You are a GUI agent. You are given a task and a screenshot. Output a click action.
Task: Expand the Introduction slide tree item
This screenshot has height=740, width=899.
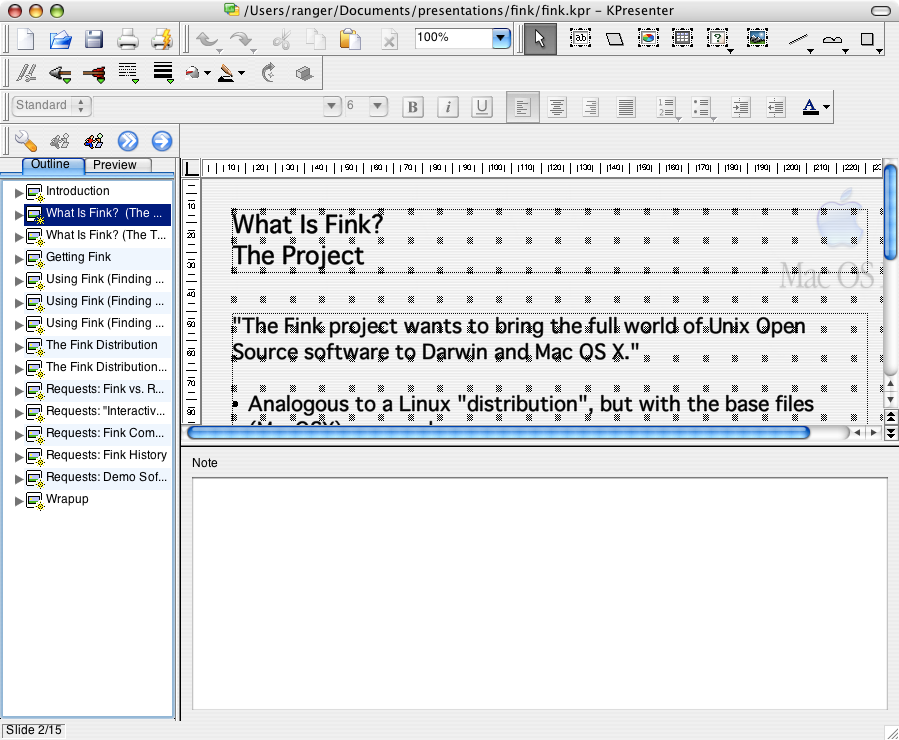18,193
